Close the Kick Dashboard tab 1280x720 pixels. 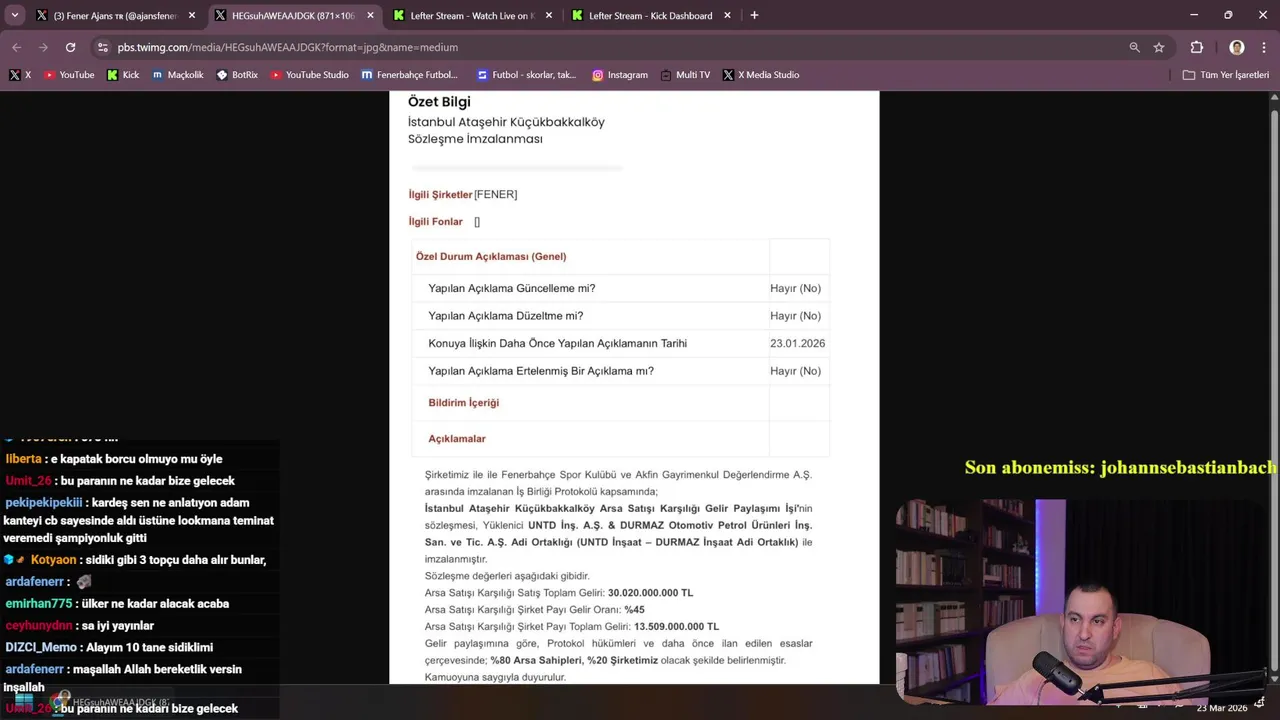click(x=726, y=16)
